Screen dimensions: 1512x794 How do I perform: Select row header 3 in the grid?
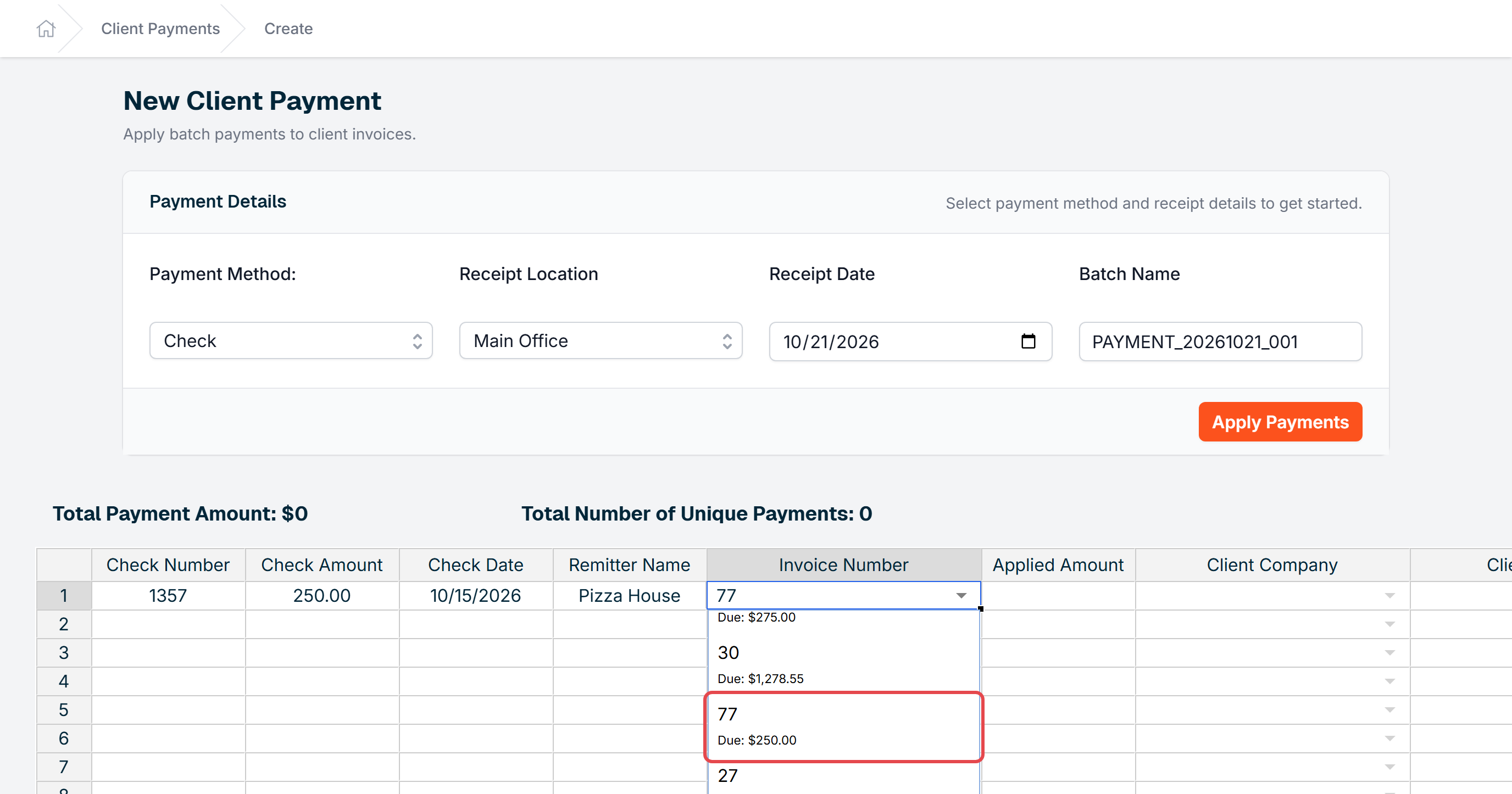coord(64,653)
